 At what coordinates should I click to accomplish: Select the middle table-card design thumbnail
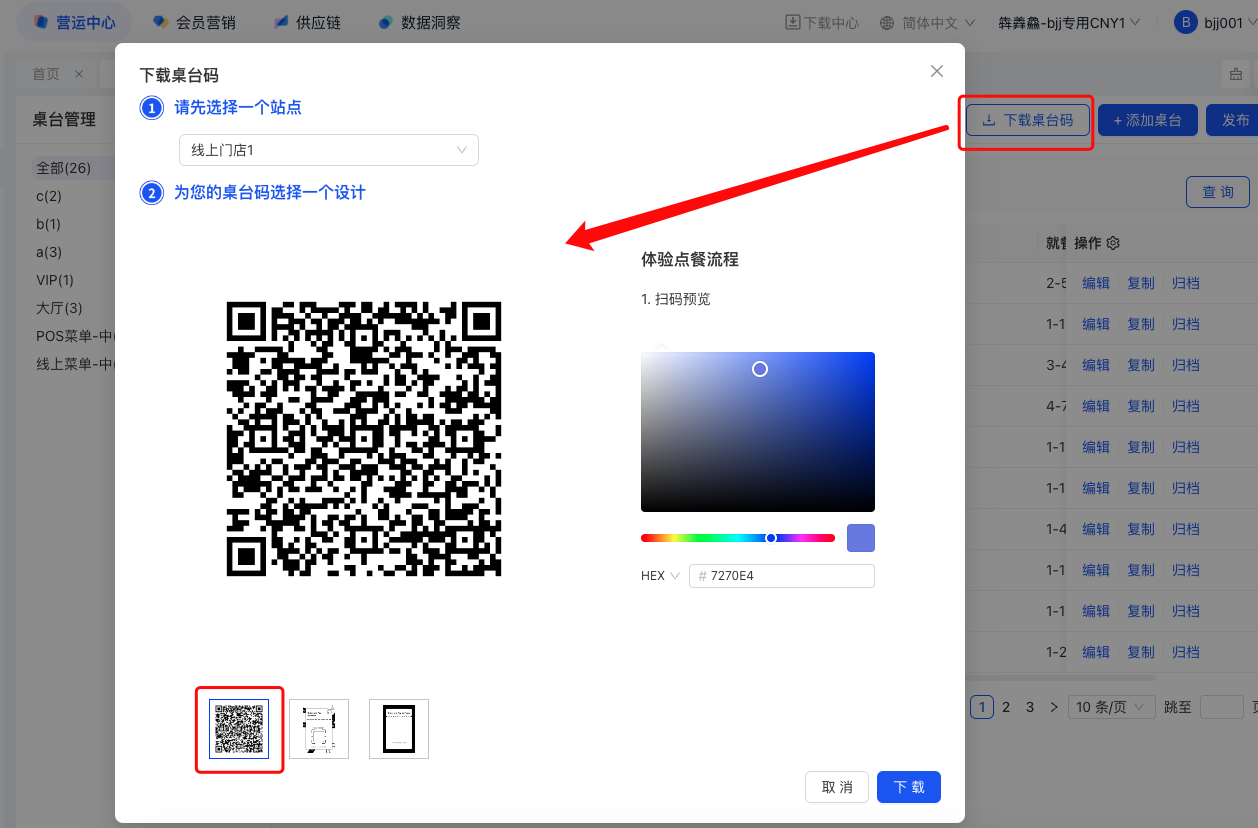coord(319,729)
